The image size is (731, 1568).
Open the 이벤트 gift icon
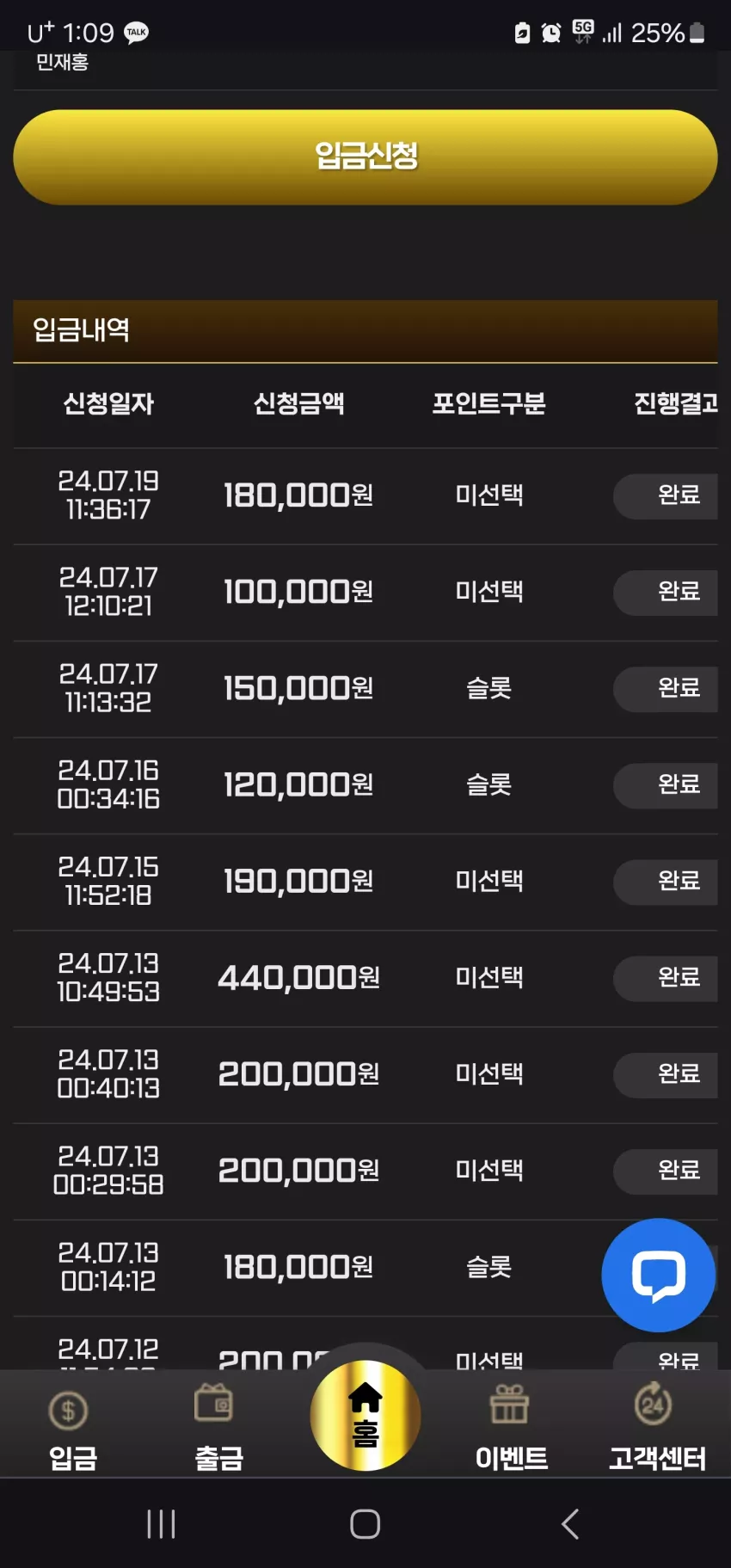tap(509, 1404)
